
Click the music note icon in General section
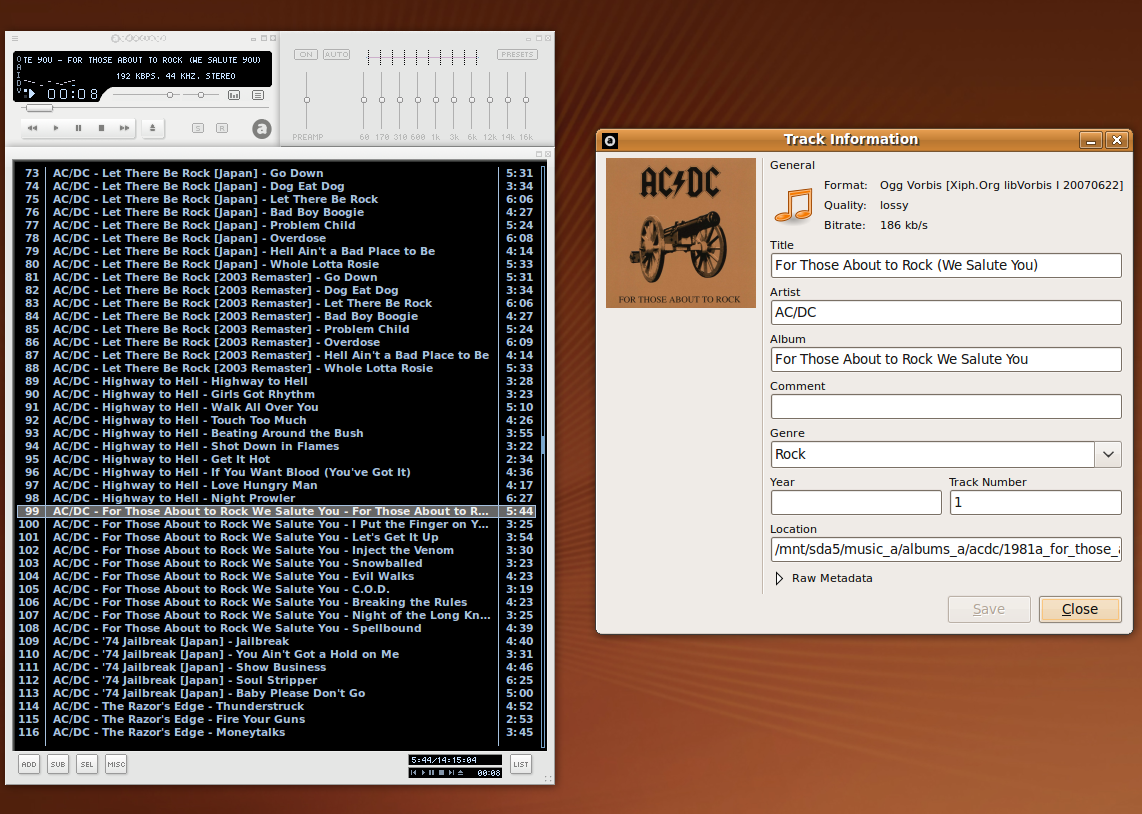[793, 205]
